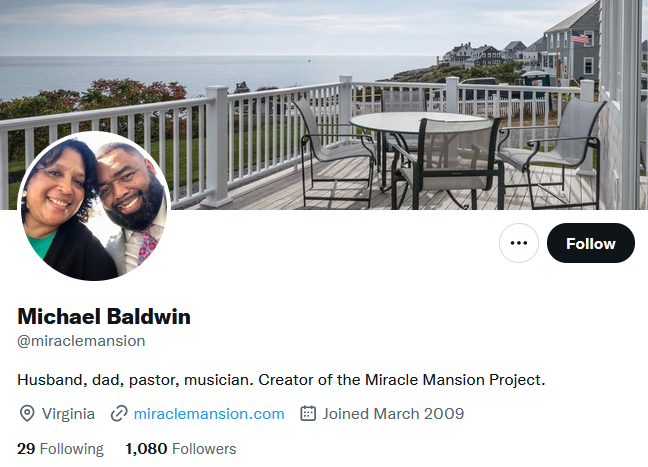Click the word Followers after 1,080
The image size is (648, 467).
[204, 449]
